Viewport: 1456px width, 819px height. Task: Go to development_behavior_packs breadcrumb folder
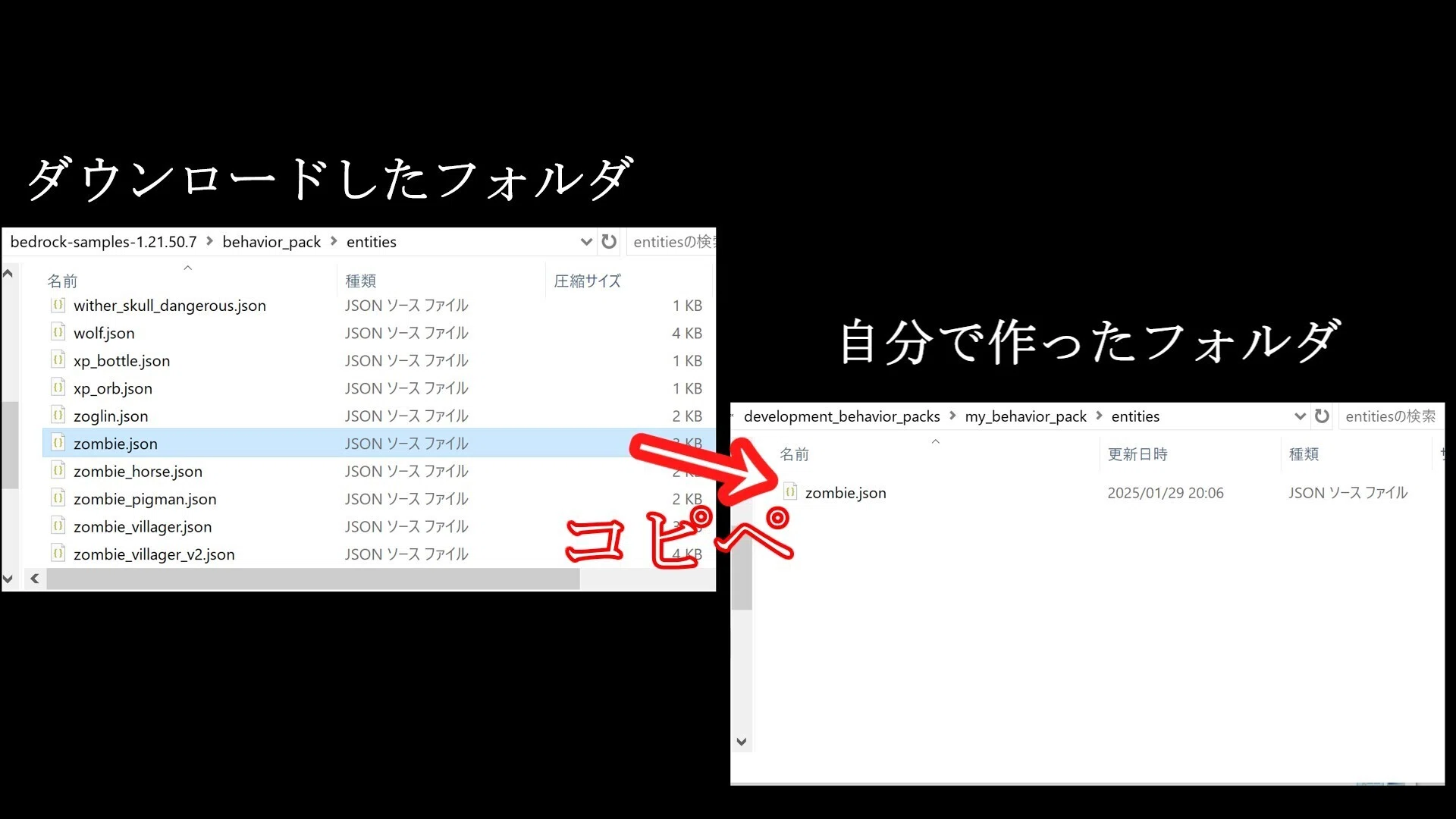842,416
